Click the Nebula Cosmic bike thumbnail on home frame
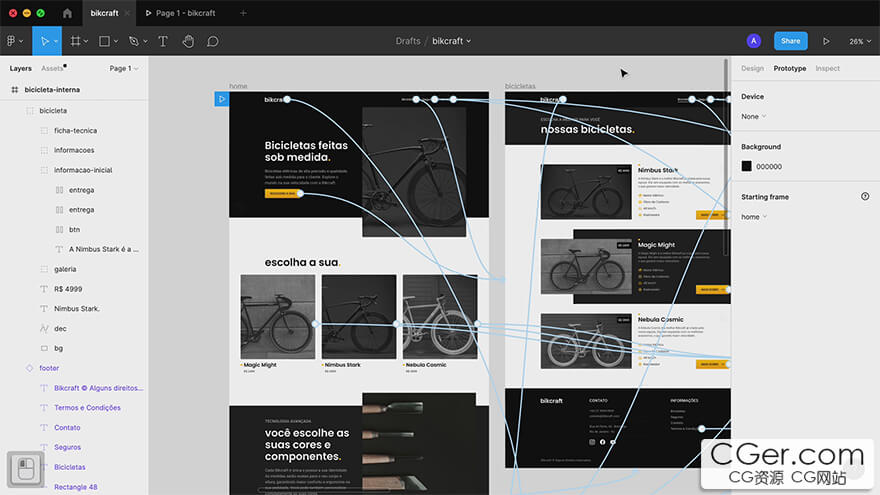 point(440,317)
